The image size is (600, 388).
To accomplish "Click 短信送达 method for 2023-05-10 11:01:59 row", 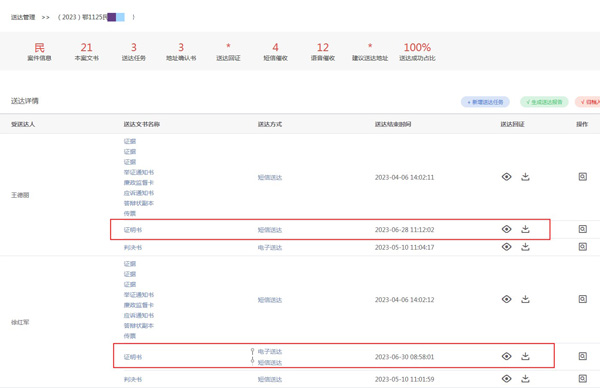I will pyautogui.click(x=270, y=380).
